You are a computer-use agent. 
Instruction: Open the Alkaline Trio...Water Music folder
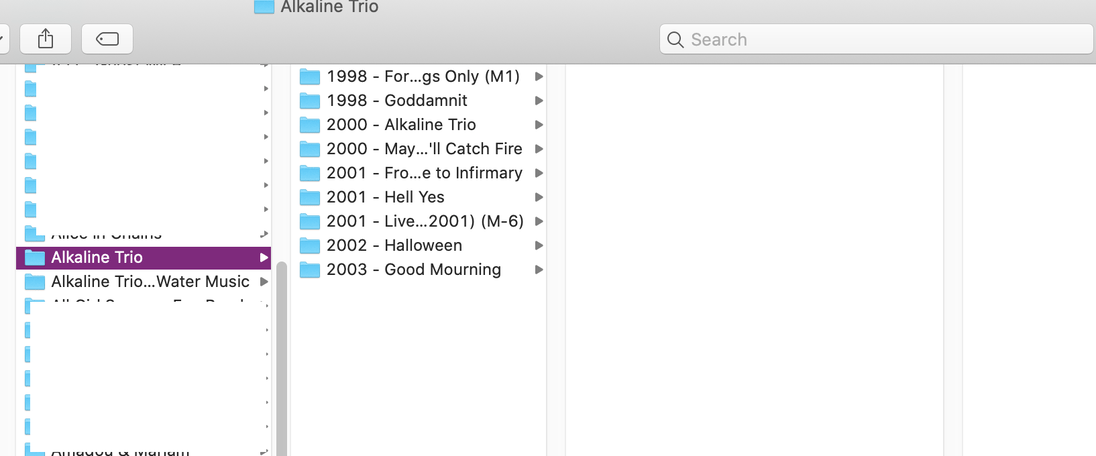pyautogui.click(x=150, y=282)
